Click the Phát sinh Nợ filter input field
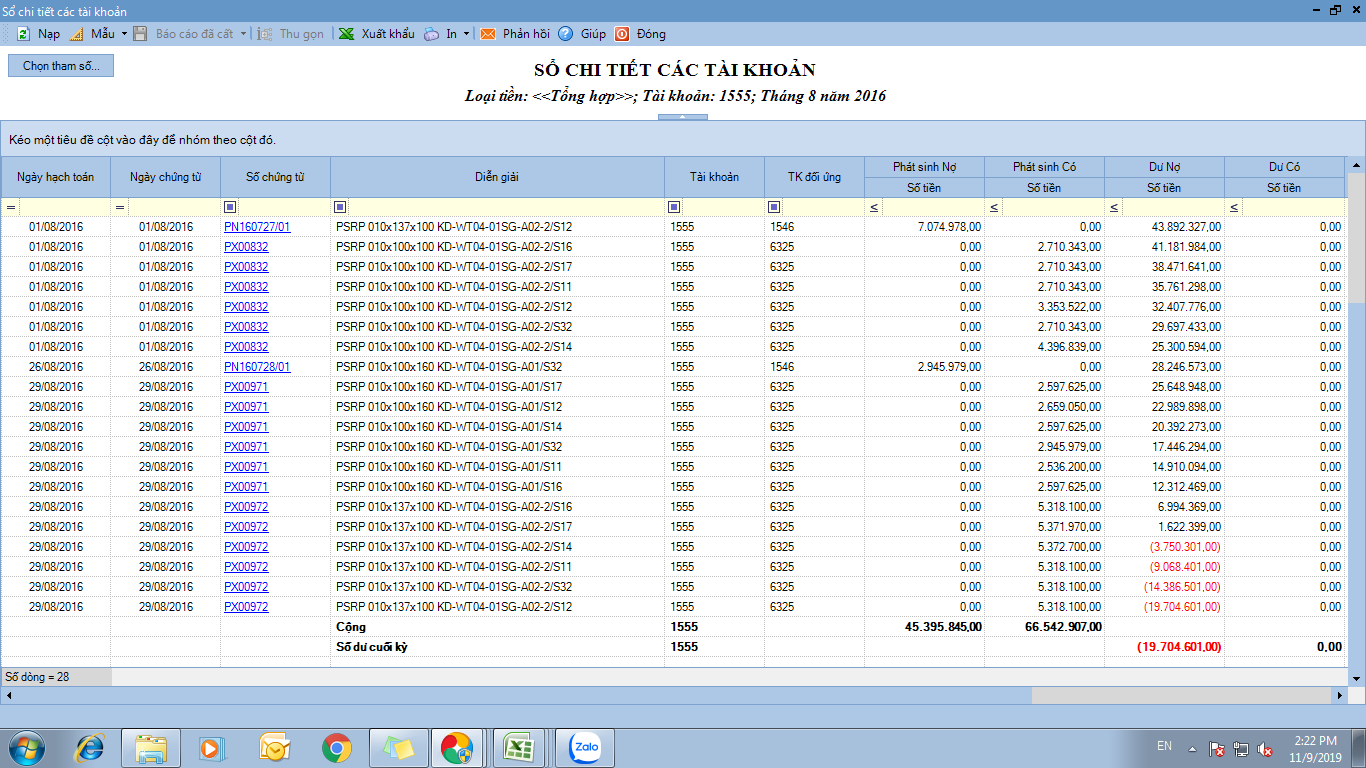The image size is (1366, 768). (932, 207)
